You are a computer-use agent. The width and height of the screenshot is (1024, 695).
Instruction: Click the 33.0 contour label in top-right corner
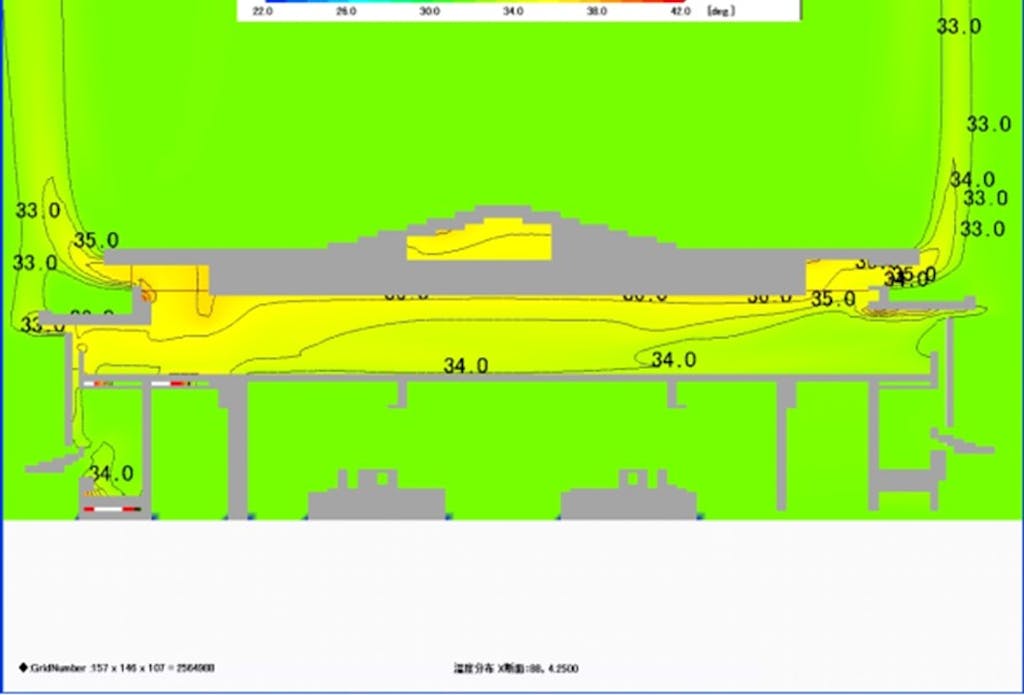[958, 27]
